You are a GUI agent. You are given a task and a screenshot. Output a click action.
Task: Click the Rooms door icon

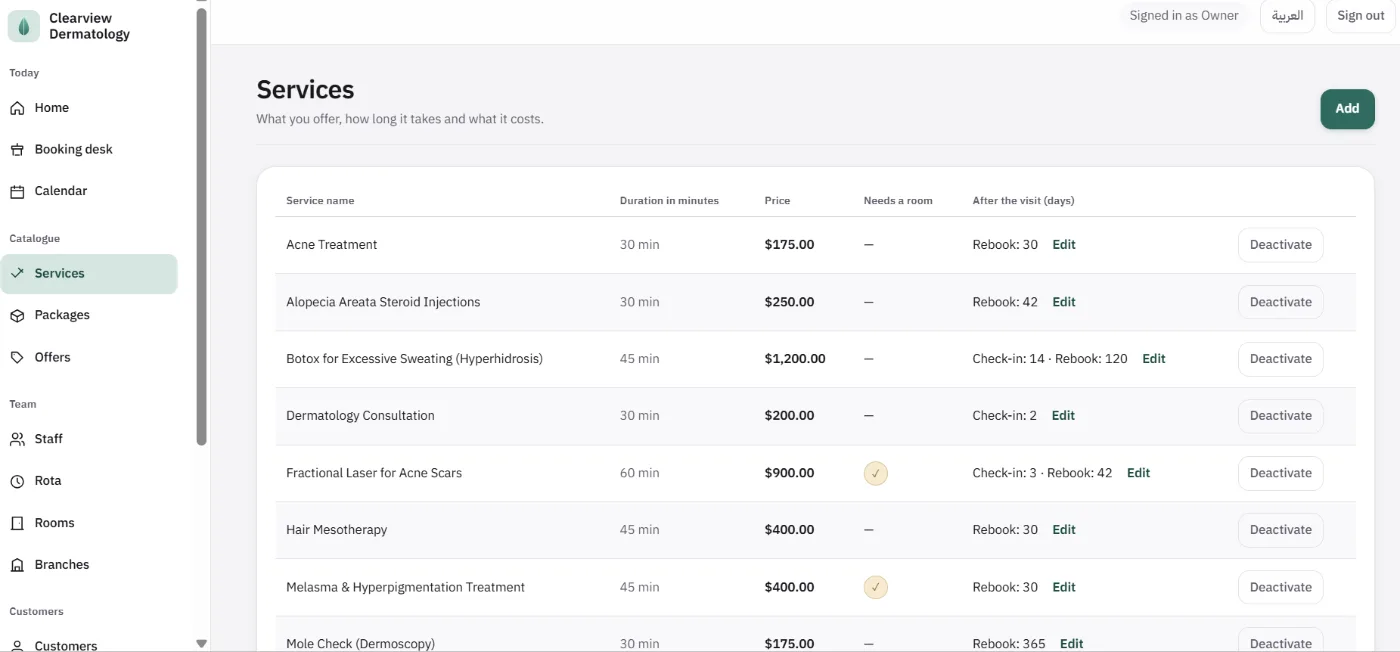(x=17, y=523)
